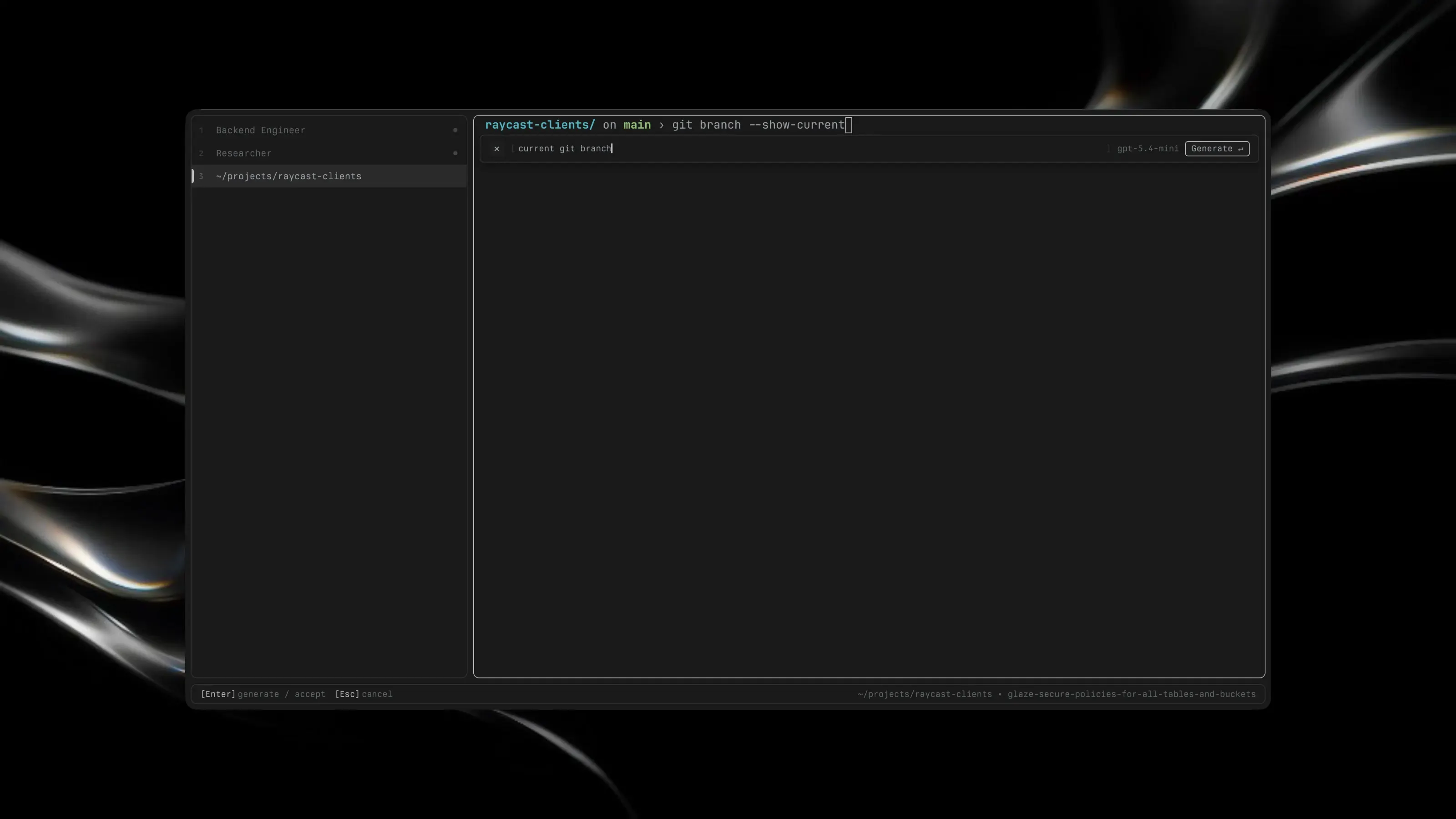Select the Researcher session

(x=329, y=153)
